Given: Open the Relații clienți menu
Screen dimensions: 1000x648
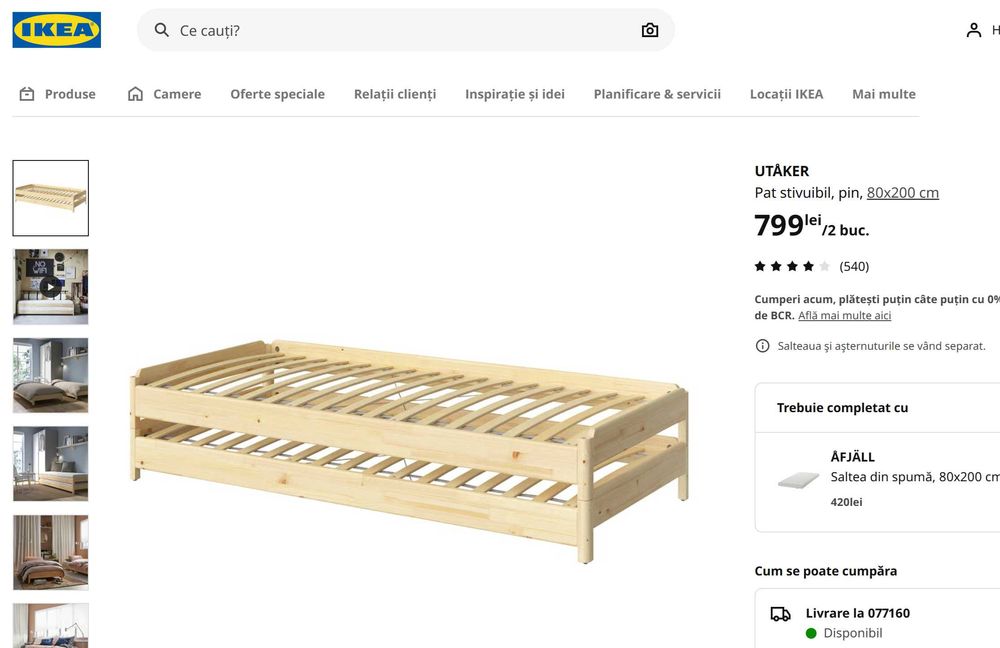Looking at the screenshot, I should (395, 94).
